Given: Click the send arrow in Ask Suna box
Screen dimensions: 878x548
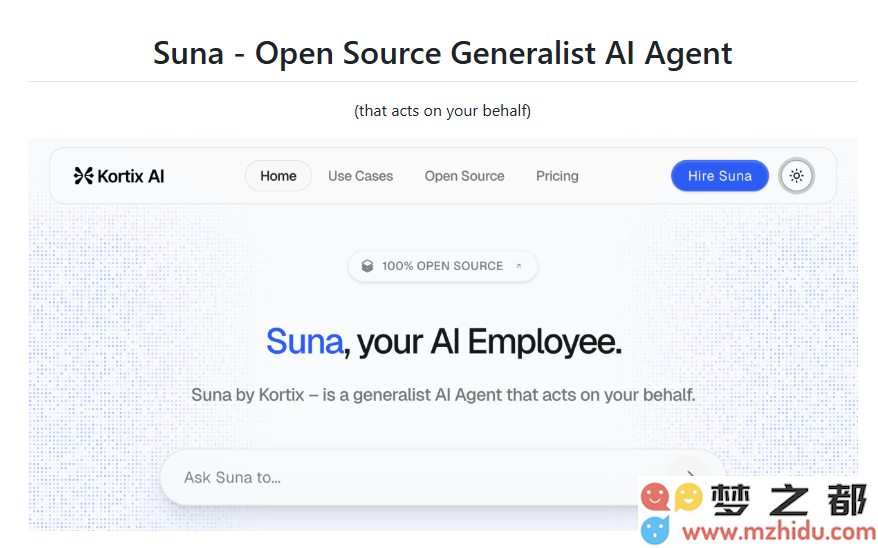Looking at the screenshot, I should [689, 475].
